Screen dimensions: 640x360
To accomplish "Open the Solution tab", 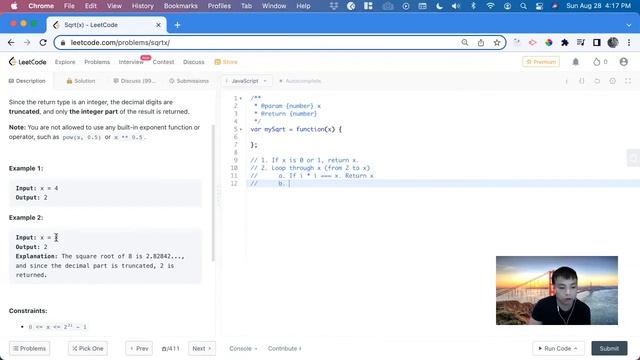I will click(x=81, y=81).
